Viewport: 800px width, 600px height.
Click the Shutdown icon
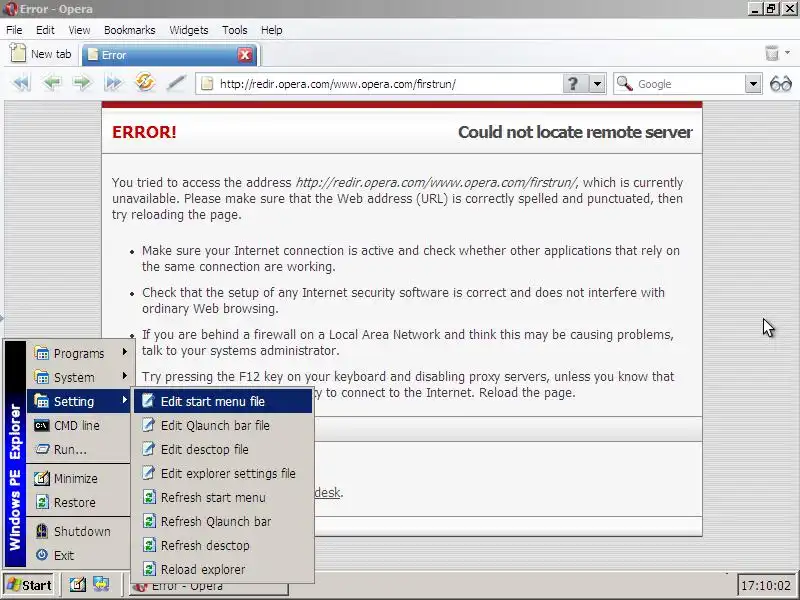[42, 531]
